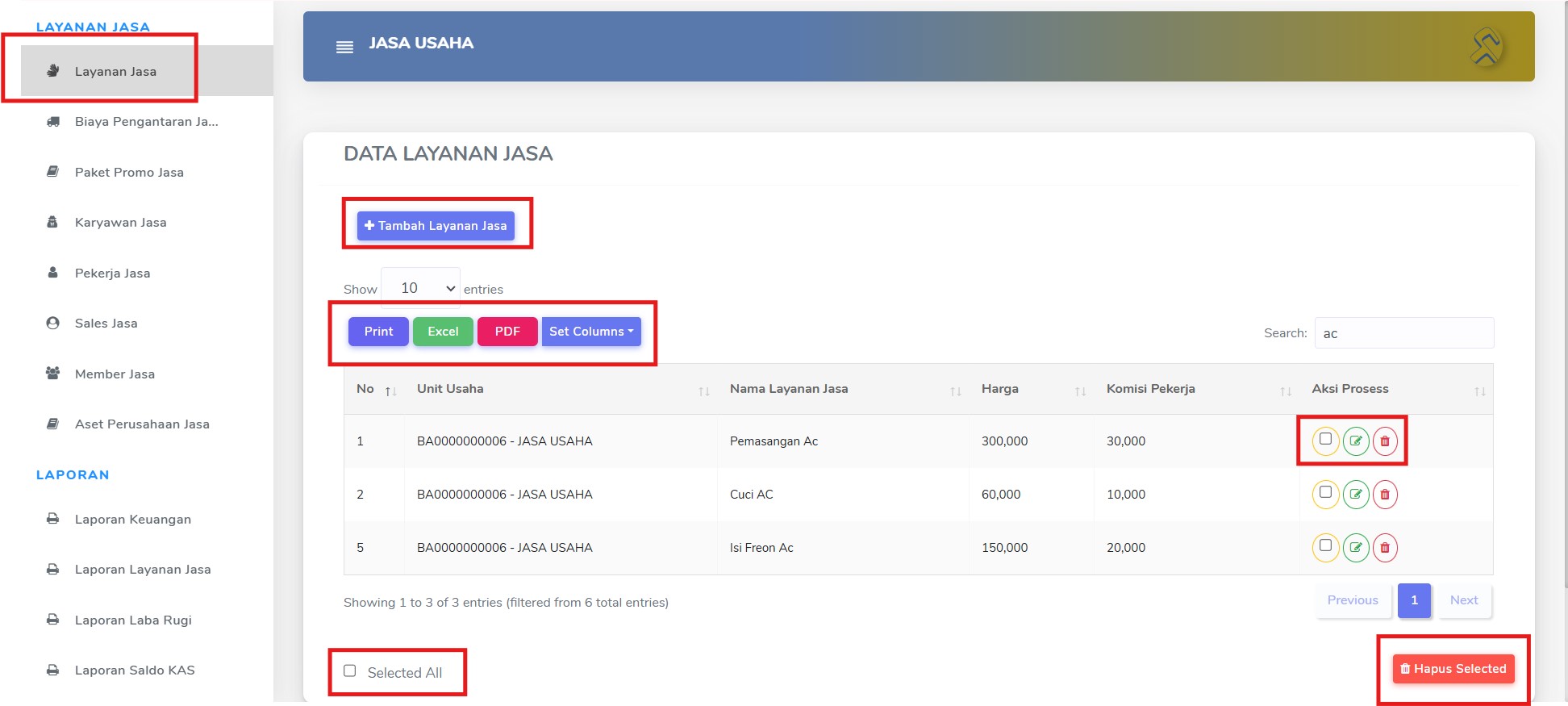Image resolution: width=1568 pixels, height=706 pixels.
Task: Expand the Set Columns dropdown
Action: tap(591, 332)
